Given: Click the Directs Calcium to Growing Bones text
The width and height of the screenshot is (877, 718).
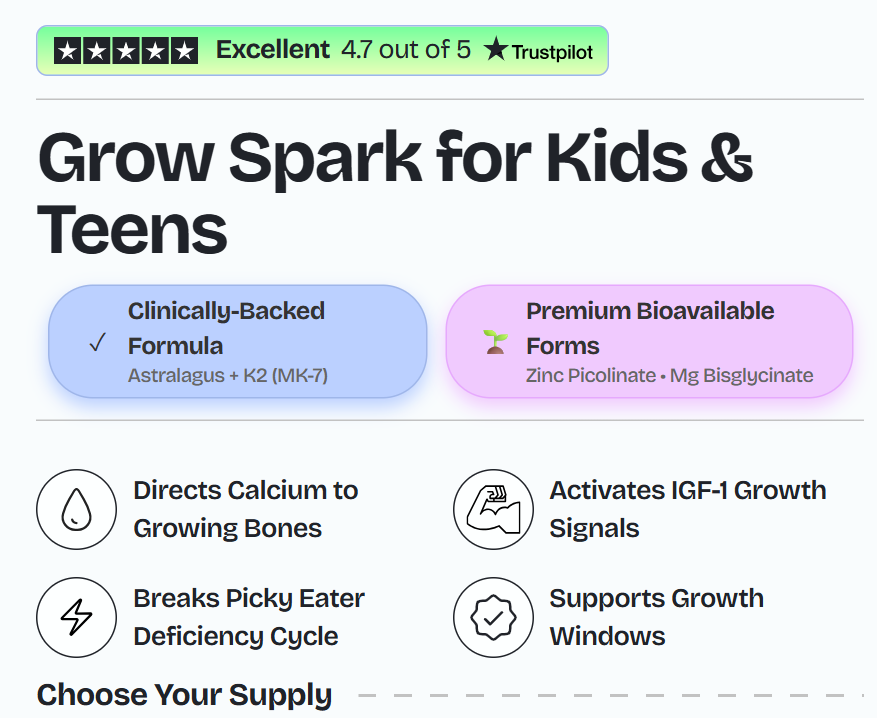Looking at the screenshot, I should 245,509.
